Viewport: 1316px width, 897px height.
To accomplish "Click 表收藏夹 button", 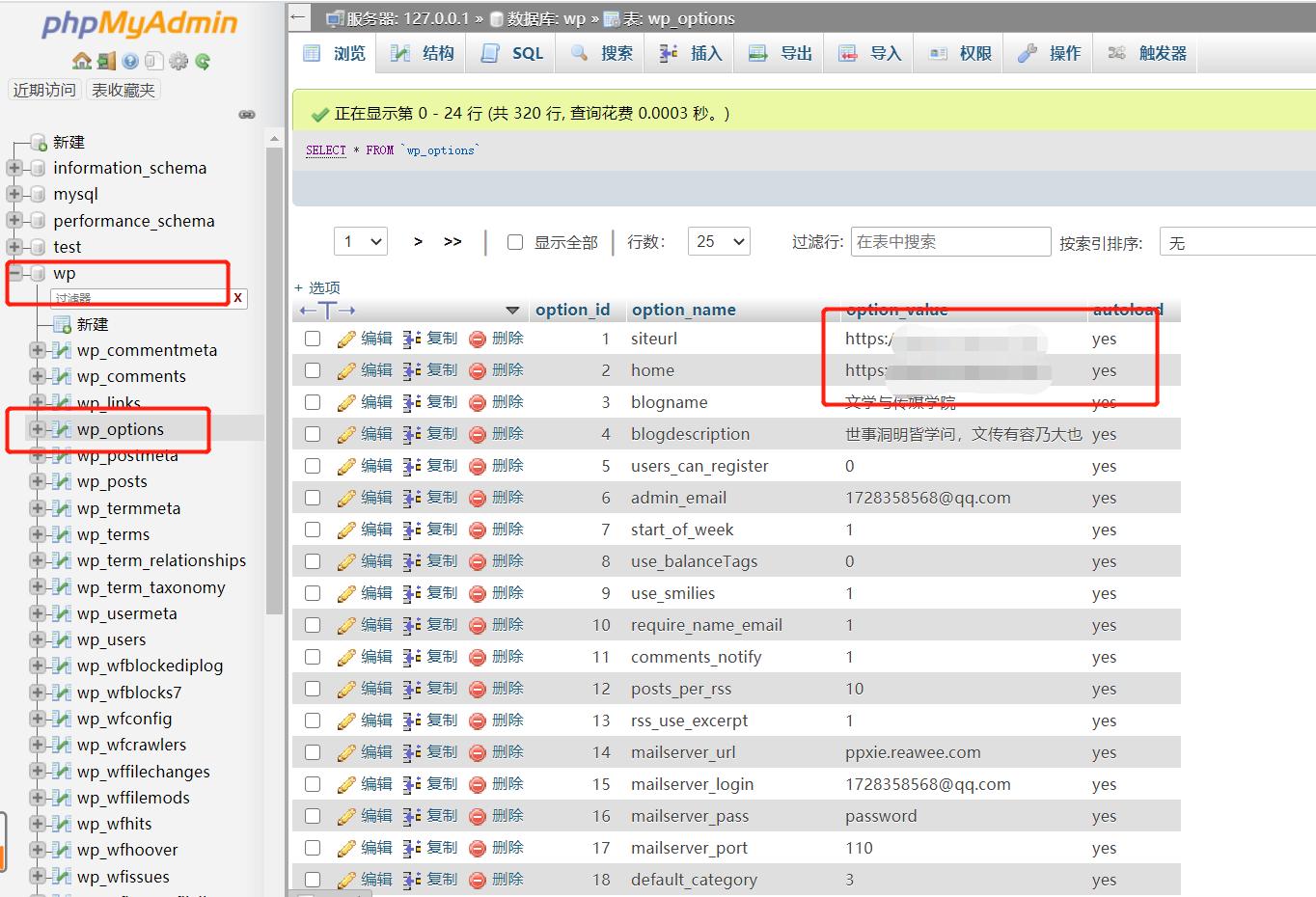I will click(x=123, y=90).
